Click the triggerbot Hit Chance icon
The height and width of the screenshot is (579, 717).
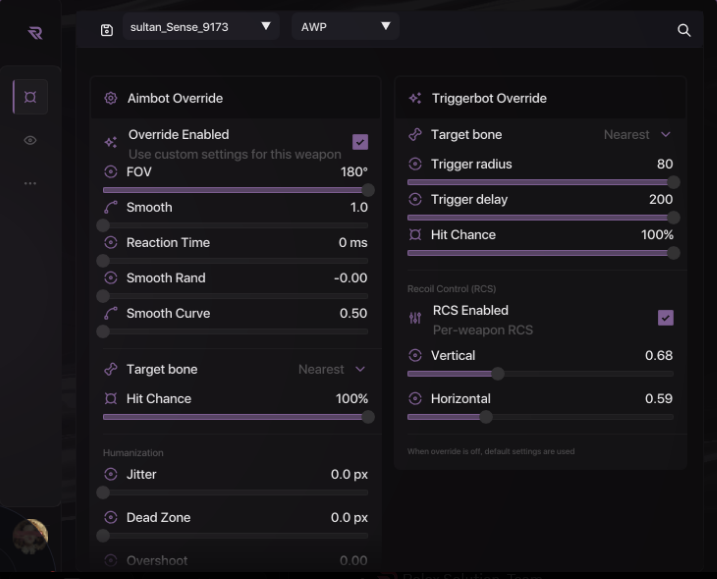coord(415,235)
